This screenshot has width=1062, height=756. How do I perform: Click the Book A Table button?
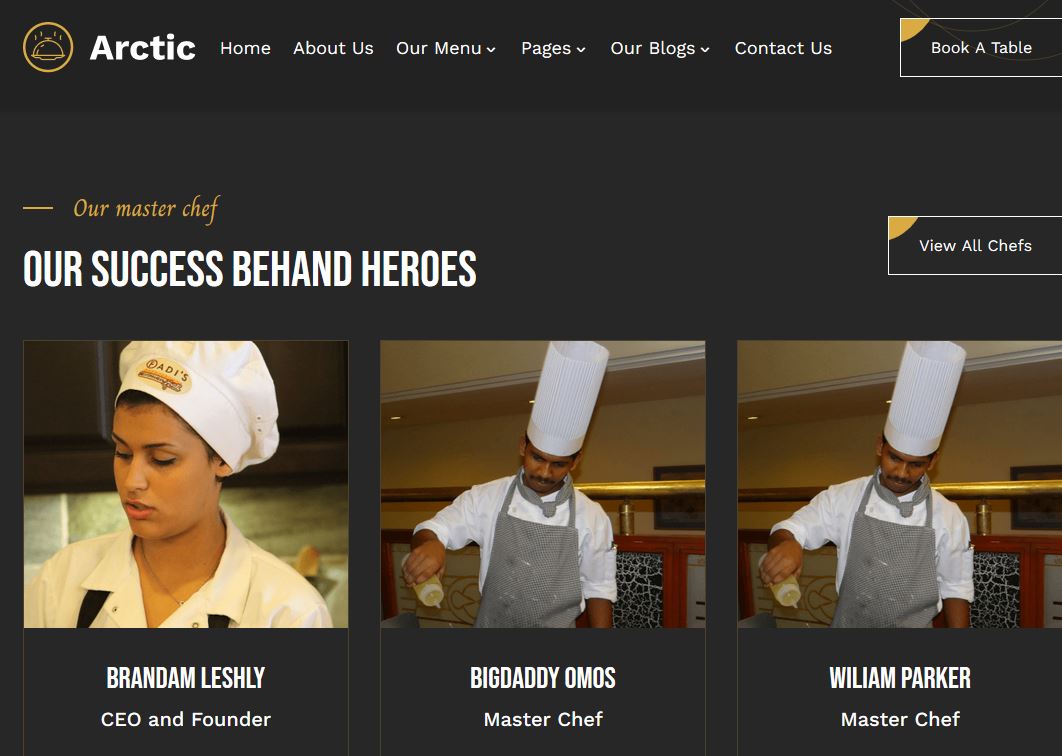[981, 47]
